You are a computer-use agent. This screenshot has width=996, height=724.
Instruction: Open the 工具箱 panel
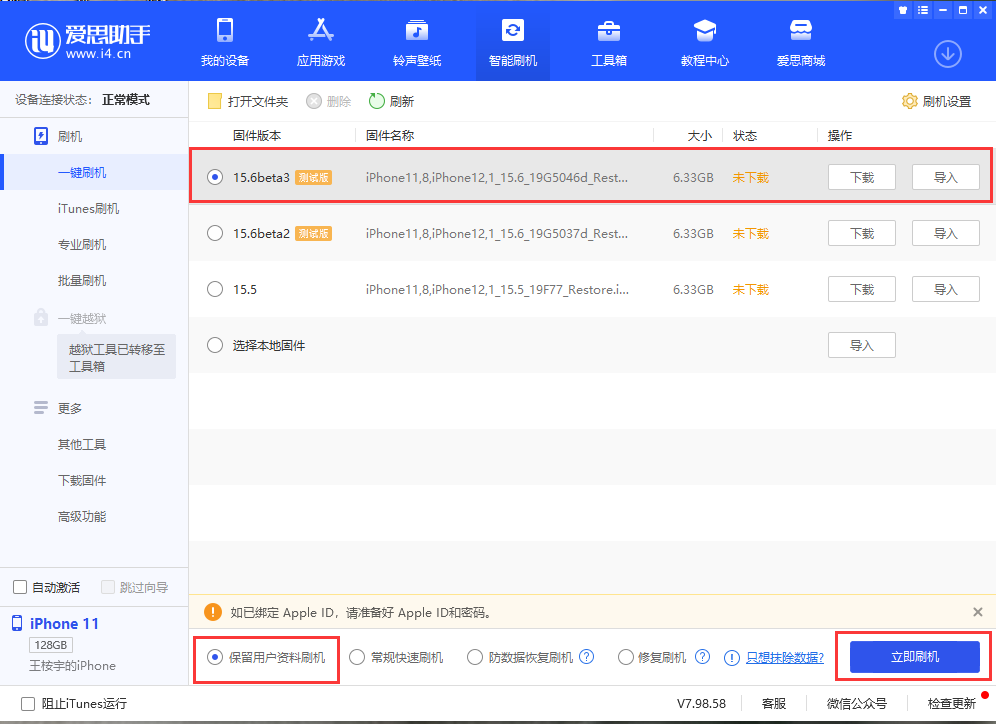(608, 42)
